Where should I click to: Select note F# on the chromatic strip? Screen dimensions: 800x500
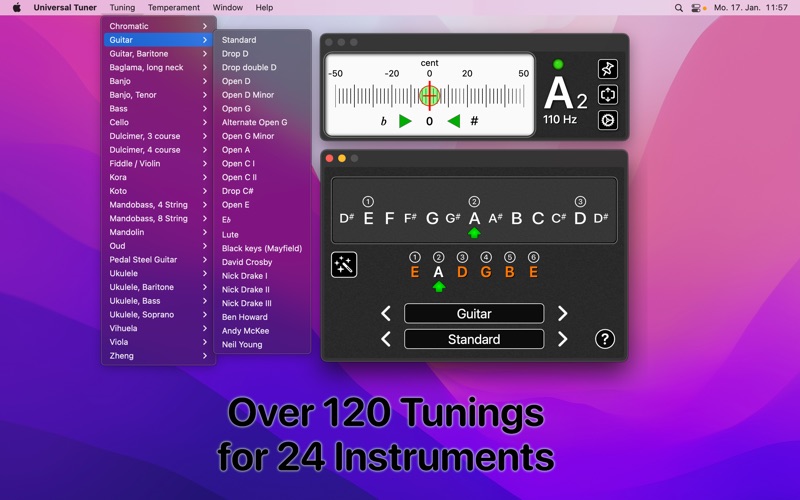pos(410,218)
